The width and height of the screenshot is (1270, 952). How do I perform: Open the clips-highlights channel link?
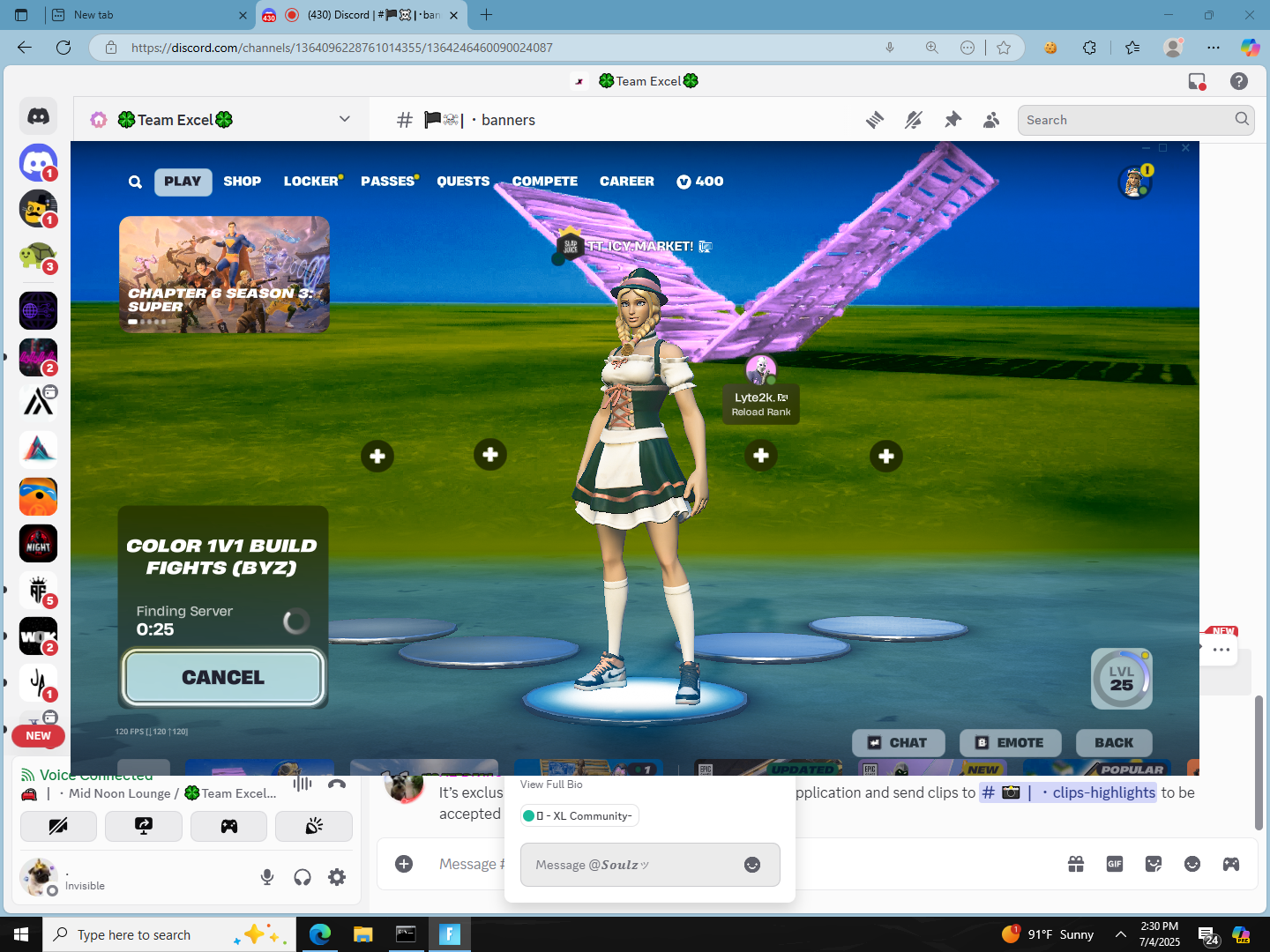(x=1068, y=792)
